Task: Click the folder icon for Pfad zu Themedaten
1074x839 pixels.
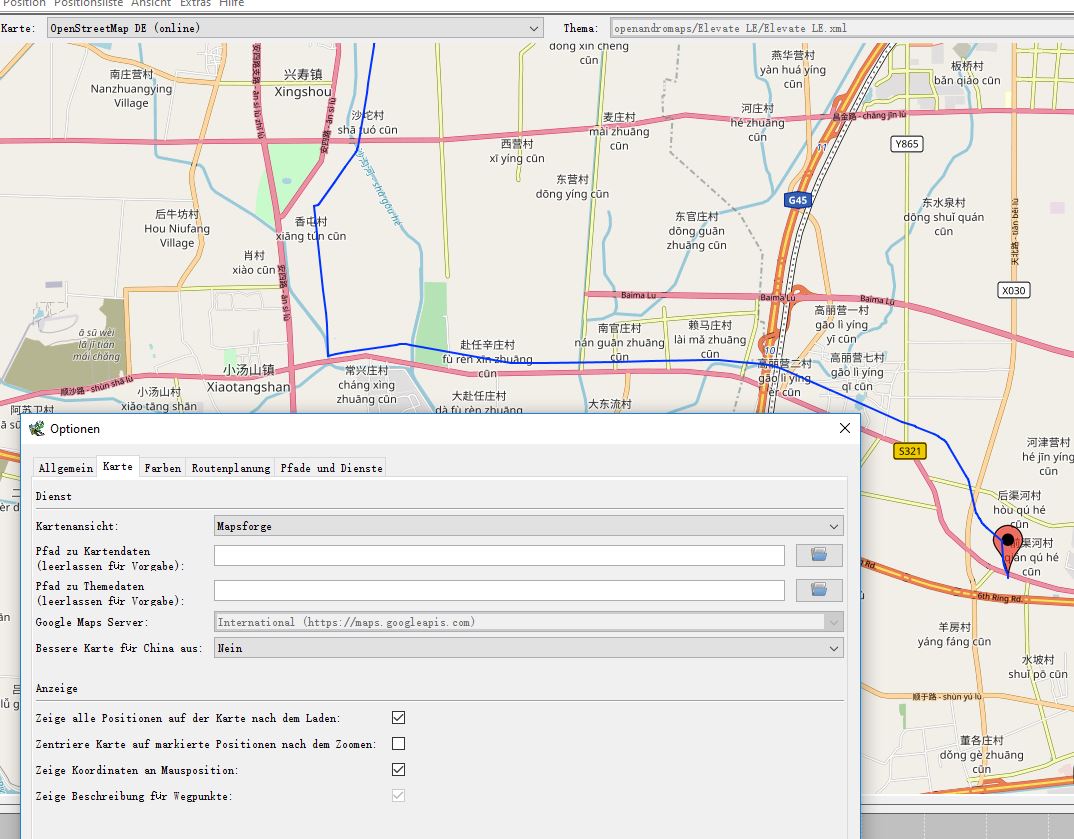Action: [819, 590]
